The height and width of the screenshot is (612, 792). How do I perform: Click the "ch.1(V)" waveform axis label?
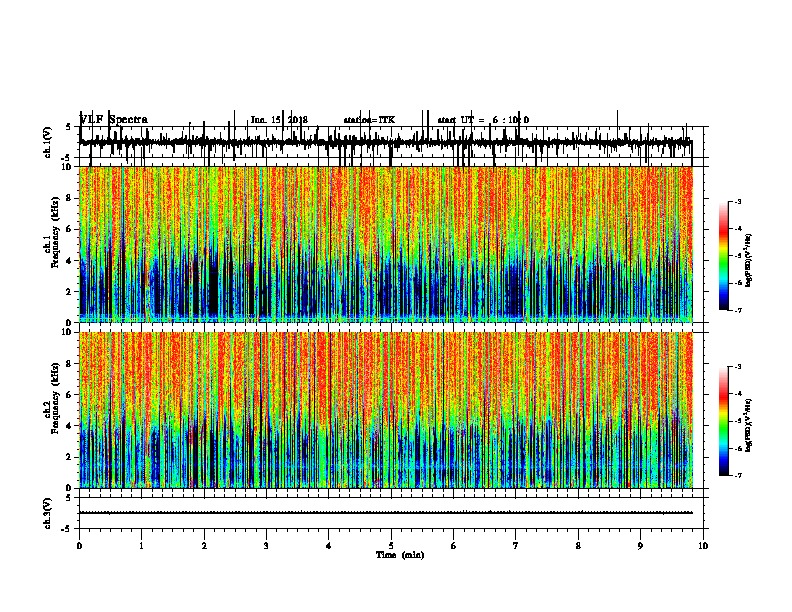(x=48, y=142)
